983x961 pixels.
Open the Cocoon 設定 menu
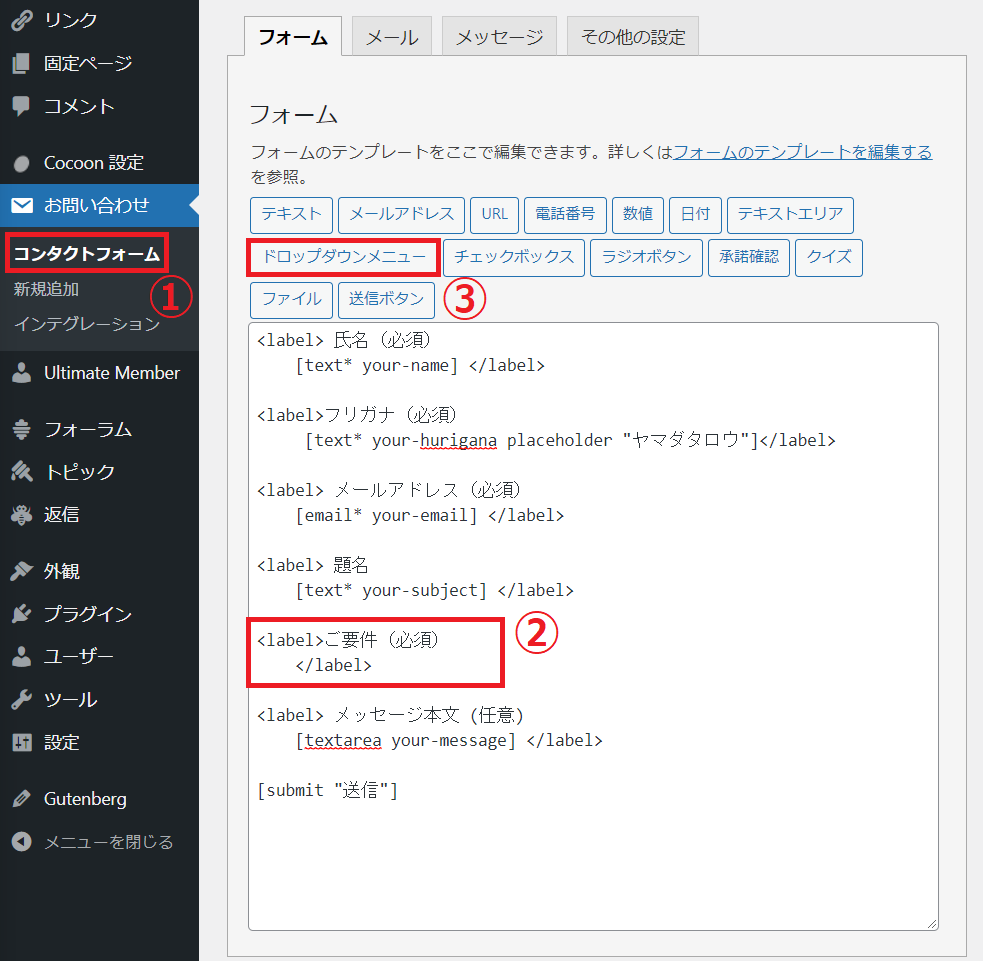(x=99, y=163)
